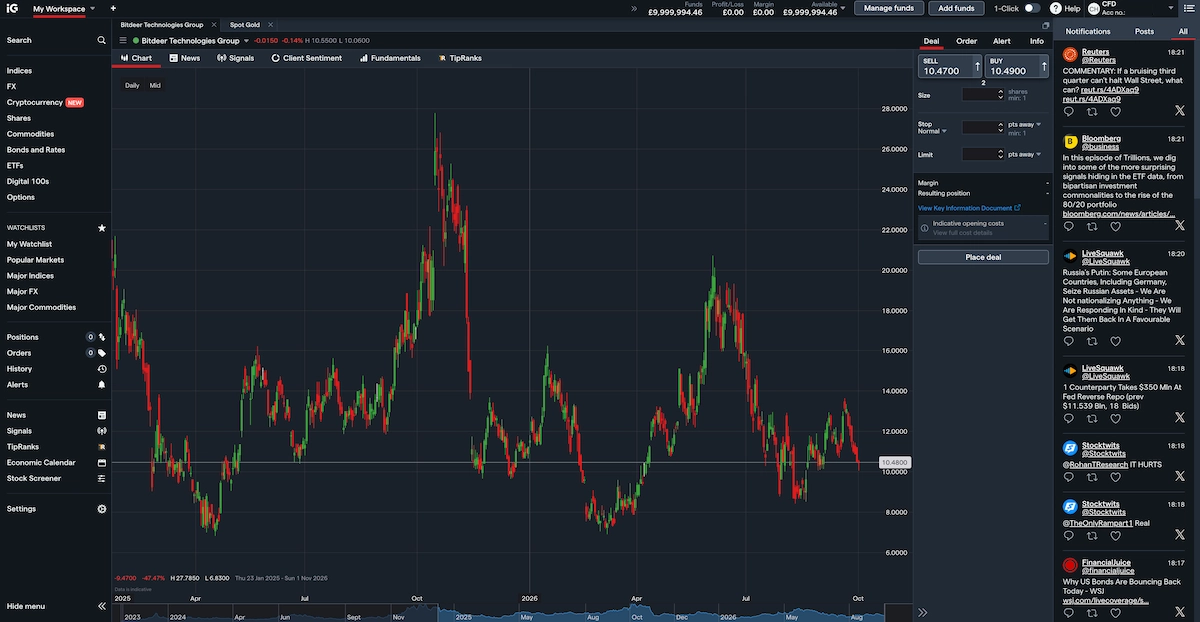Switch to the Signals tab
This screenshot has height=622, width=1200.
235,58
